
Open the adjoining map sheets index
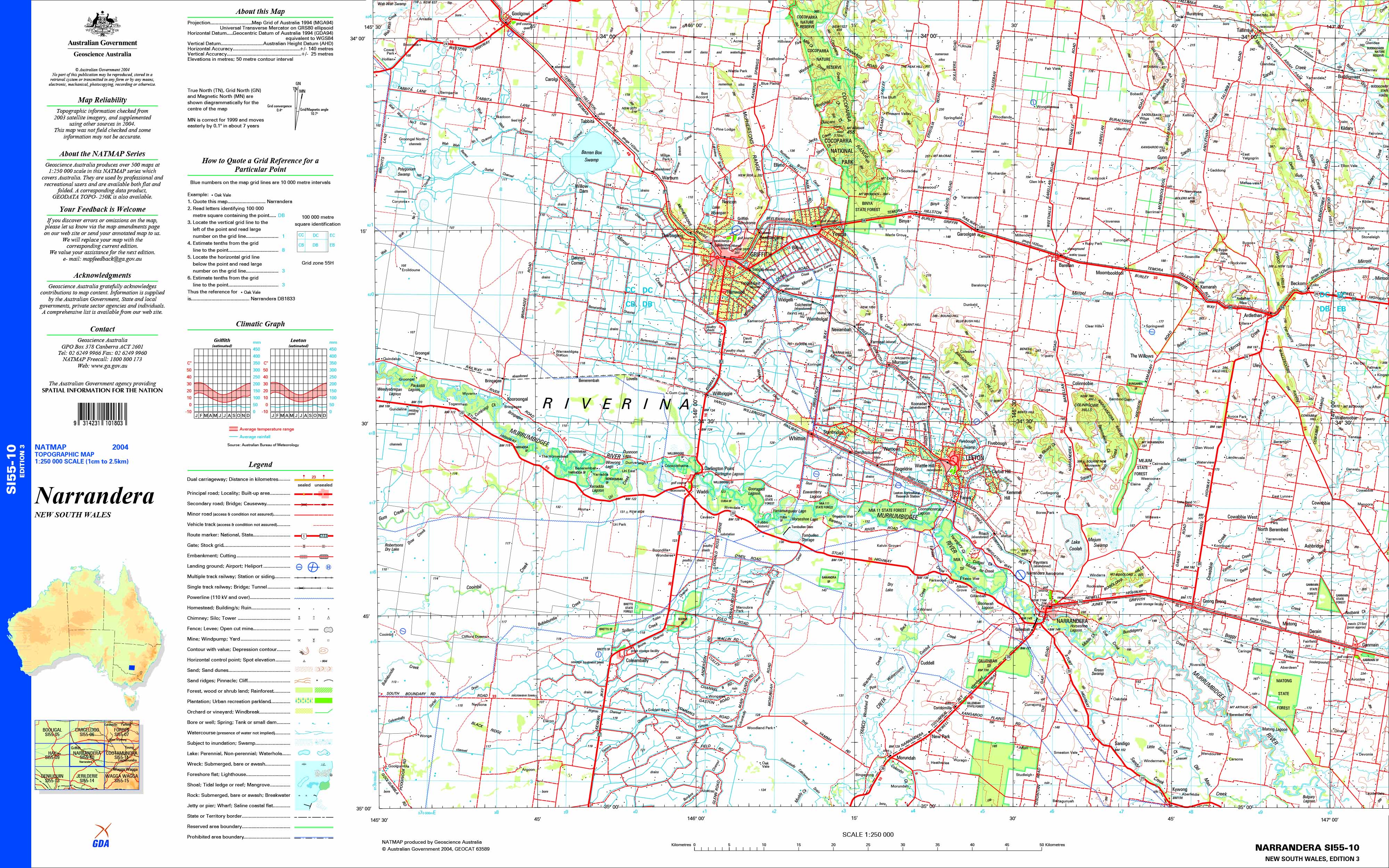87,755
